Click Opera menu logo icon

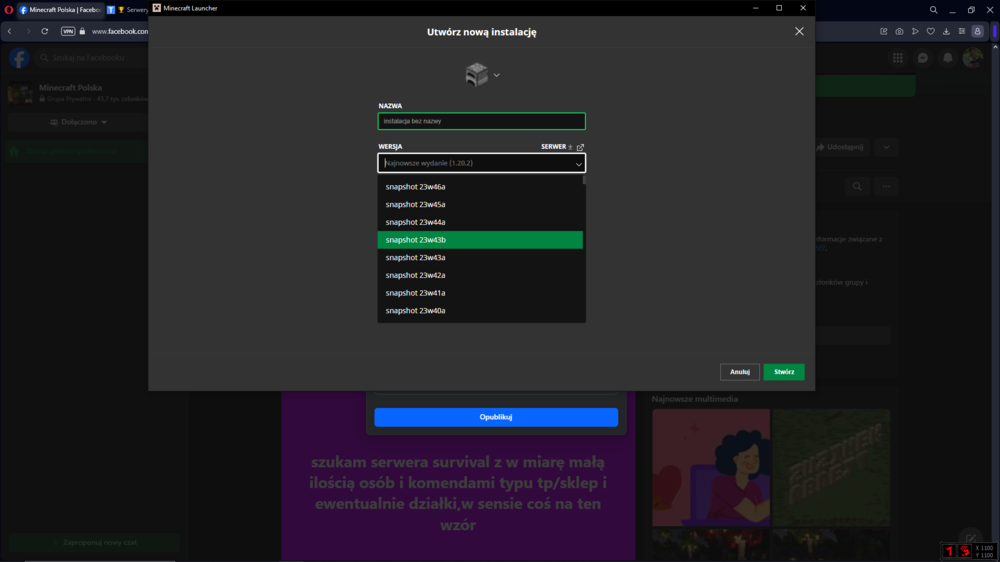pyautogui.click(x=8, y=10)
